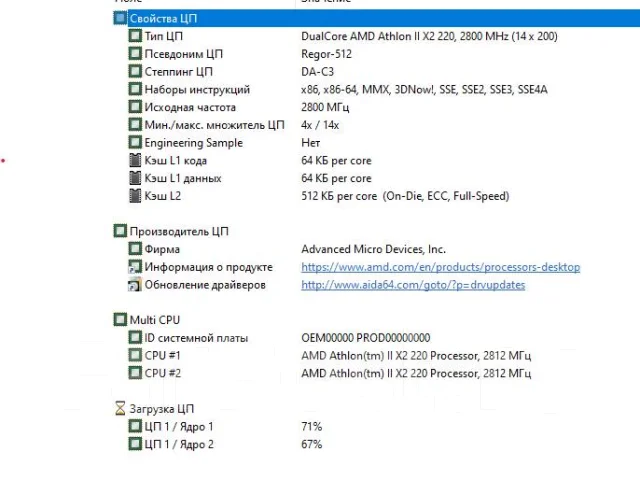Screen dimensions: 640x494
Task: Click the icon beside Engineering Sample
Action: pyautogui.click(x=135, y=142)
